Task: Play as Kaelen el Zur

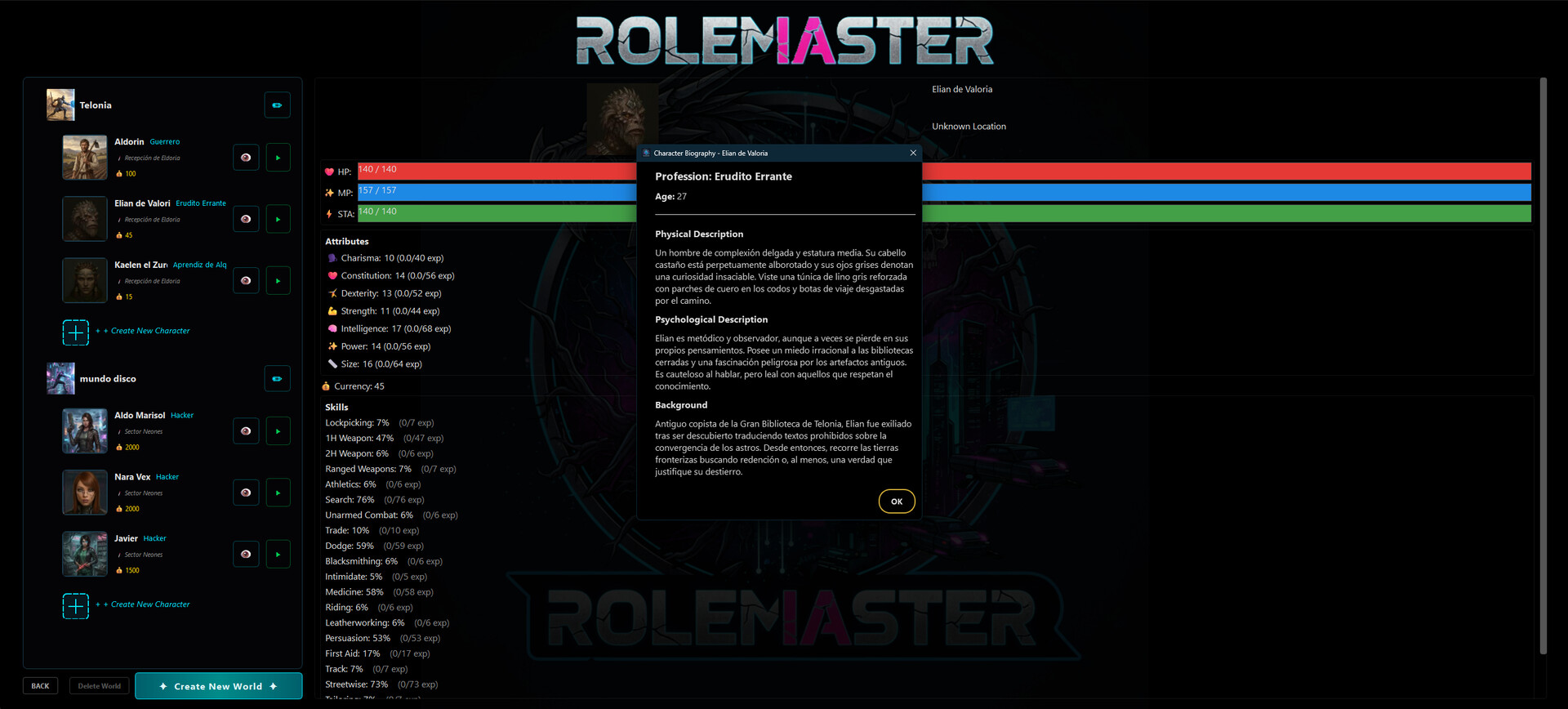Action: click(278, 280)
